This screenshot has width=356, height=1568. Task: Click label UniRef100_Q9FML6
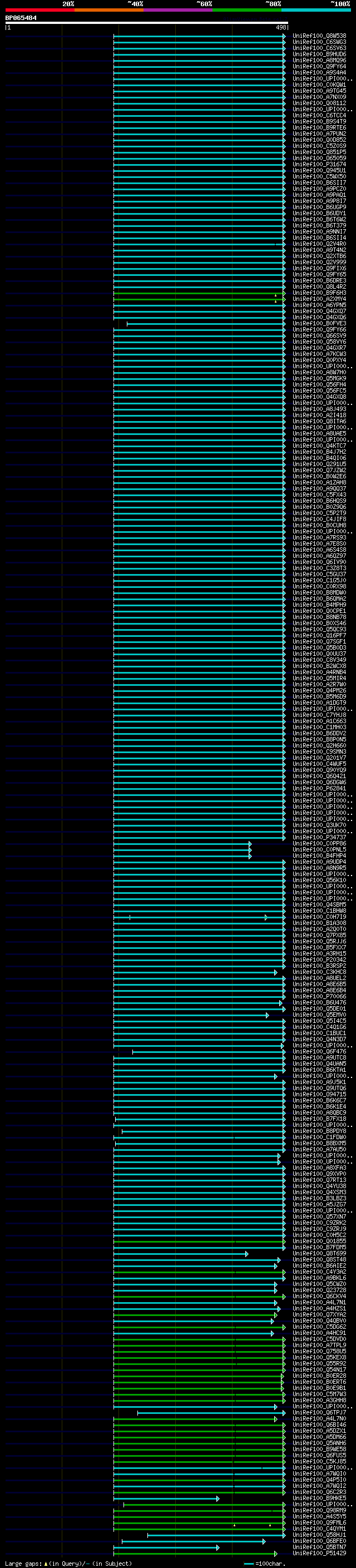(319, 1523)
